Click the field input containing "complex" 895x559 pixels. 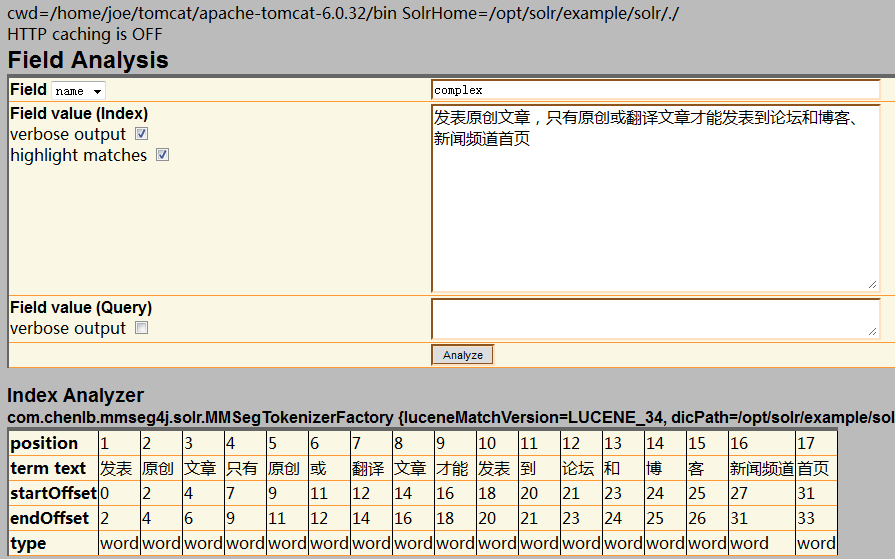pos(655,90)
